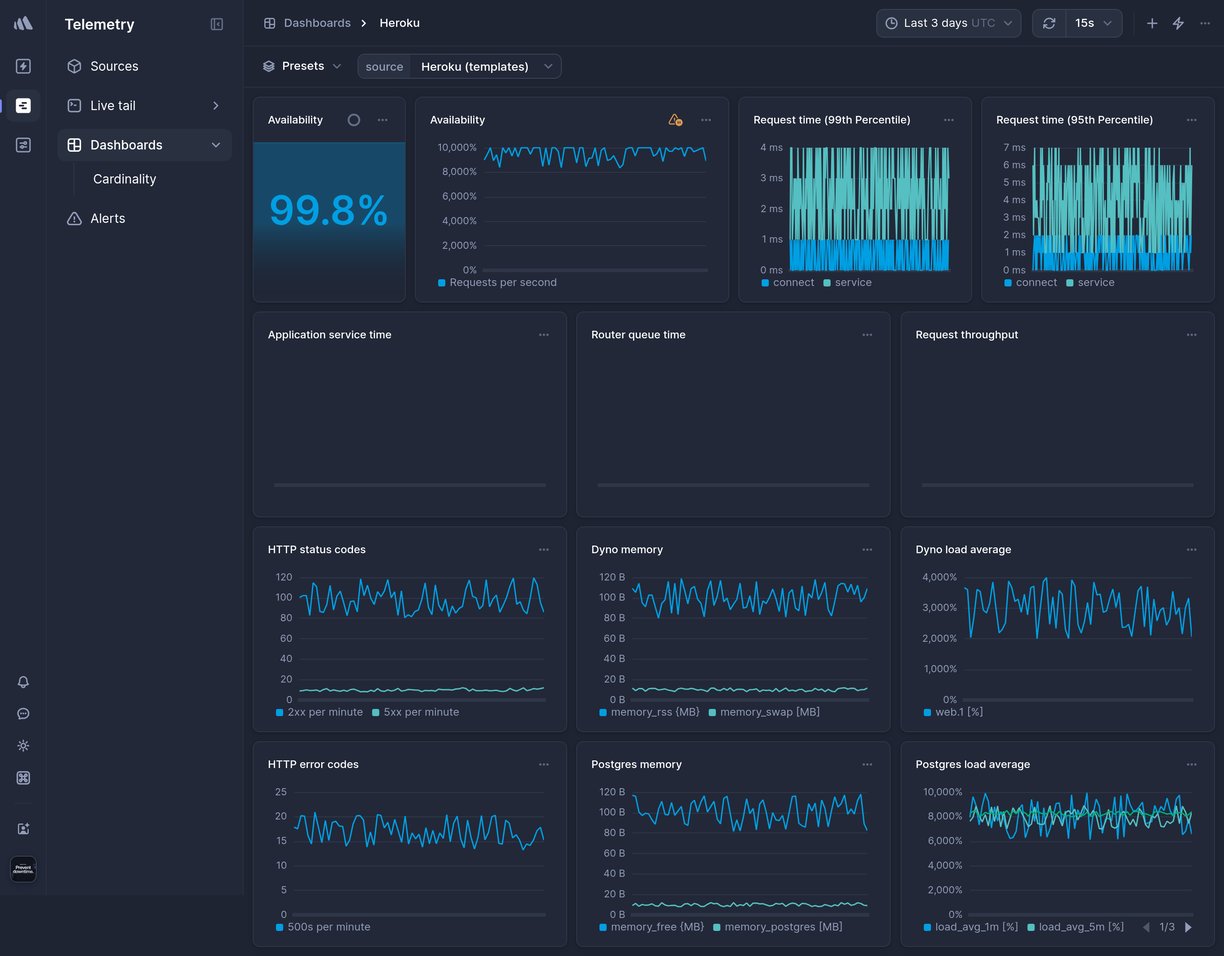
Task: Toggle 2xx per minute legend series
Action: (x=319, y=712)
